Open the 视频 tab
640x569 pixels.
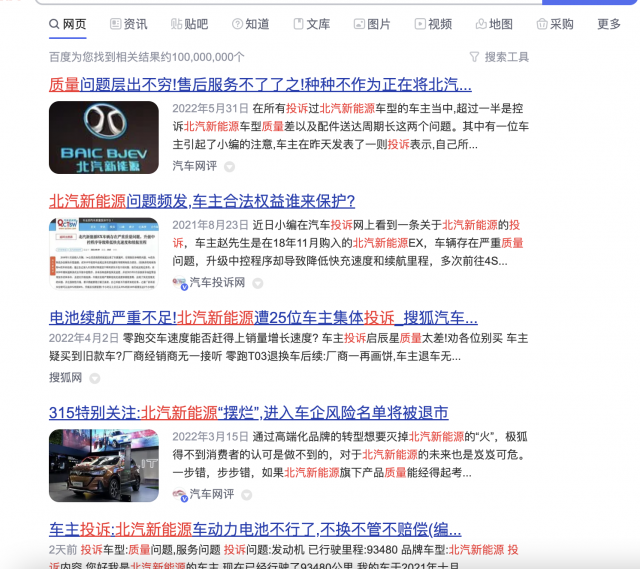coord(433,24)
